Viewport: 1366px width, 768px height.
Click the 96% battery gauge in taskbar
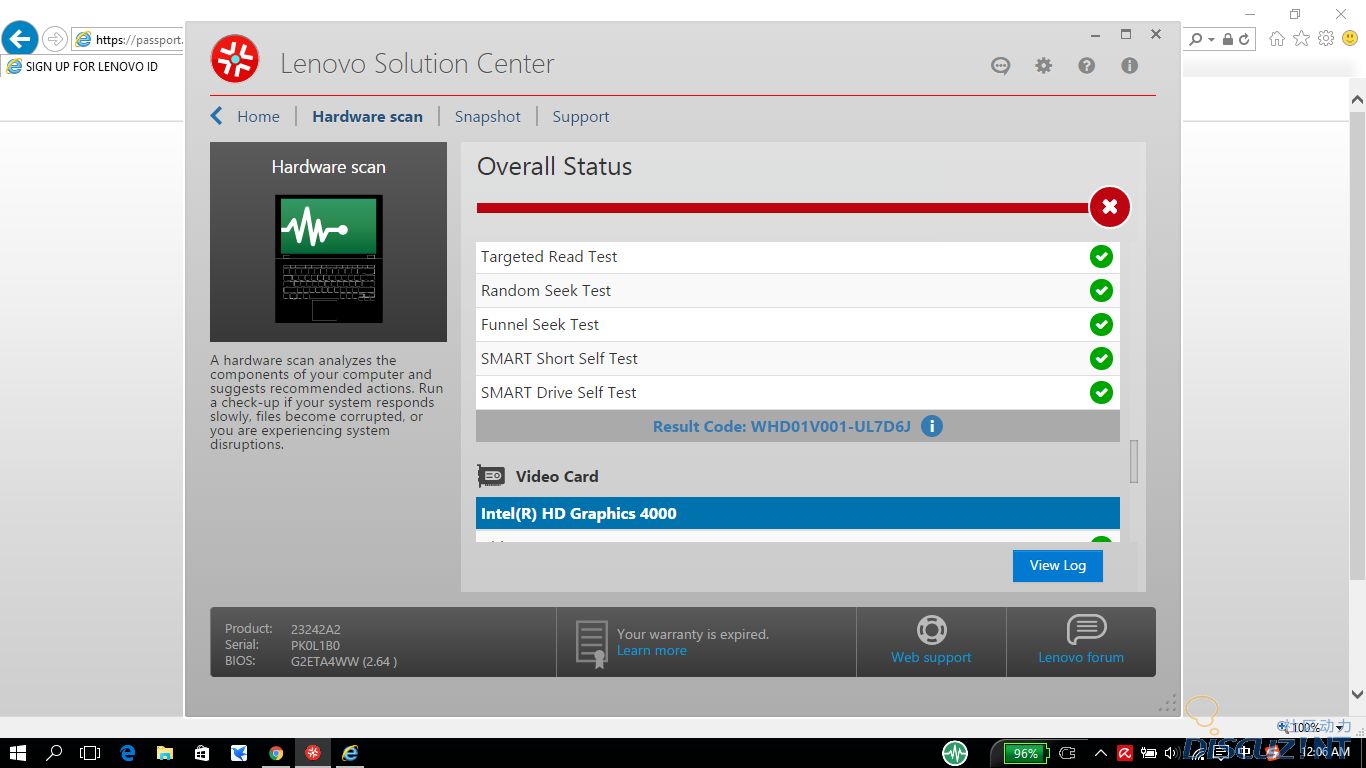1027,753
